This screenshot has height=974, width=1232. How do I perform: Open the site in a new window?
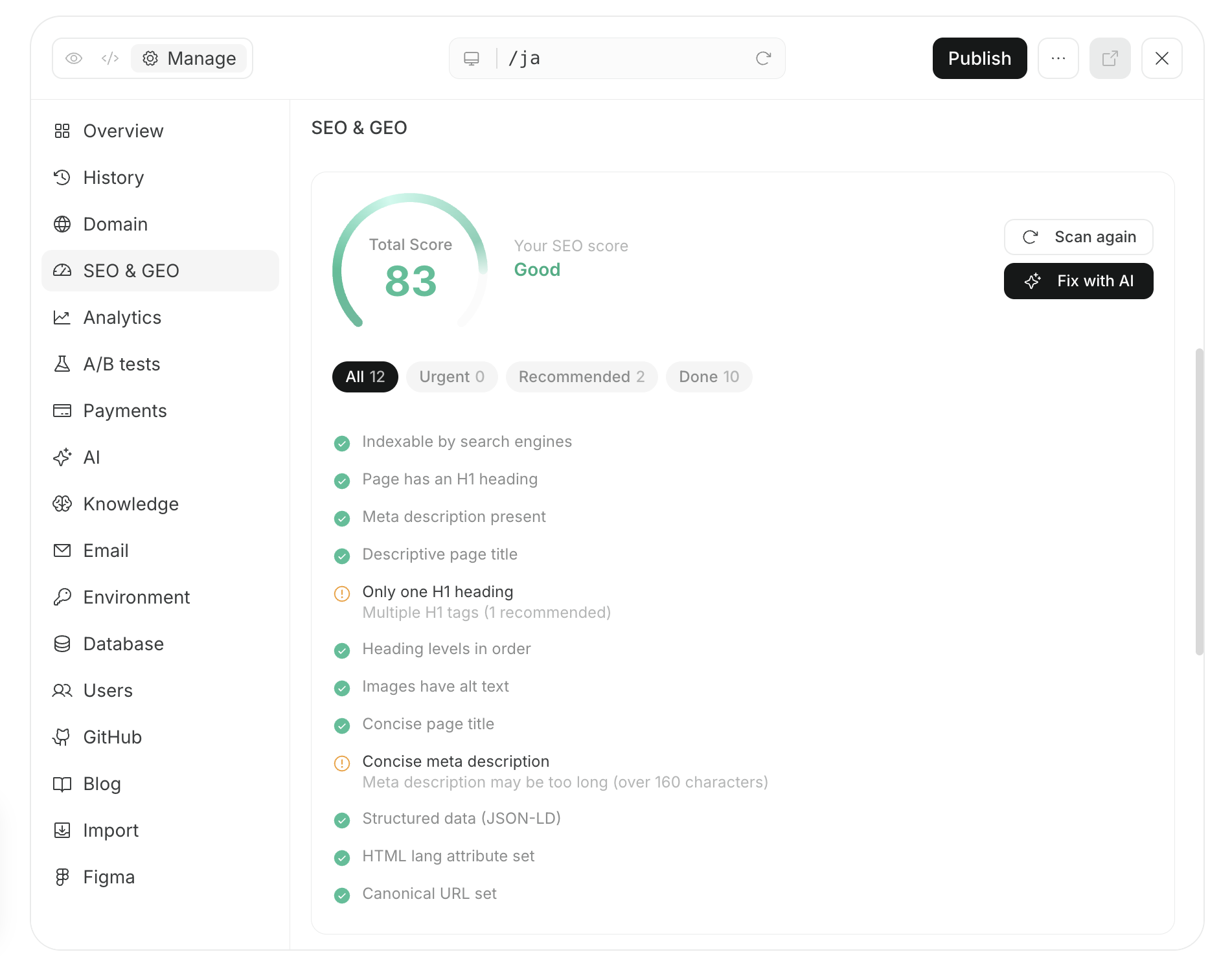coord(1110,58)
